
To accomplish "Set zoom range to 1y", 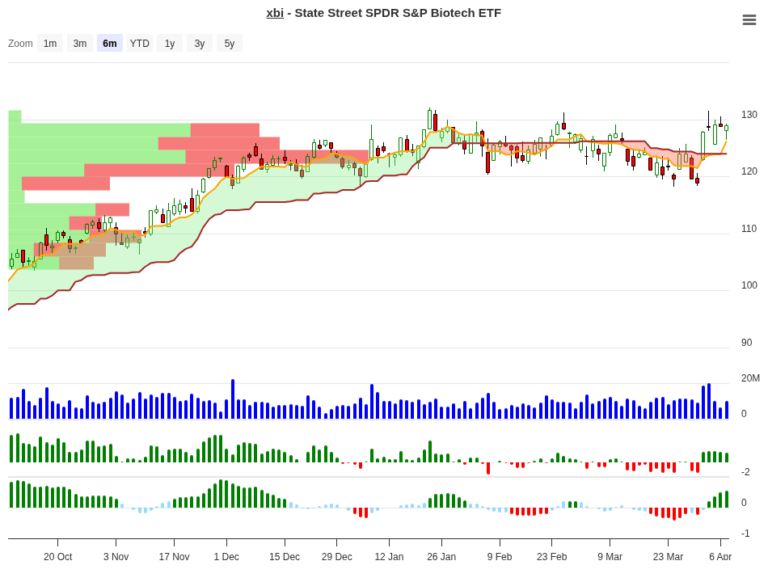I will point(169,44).
